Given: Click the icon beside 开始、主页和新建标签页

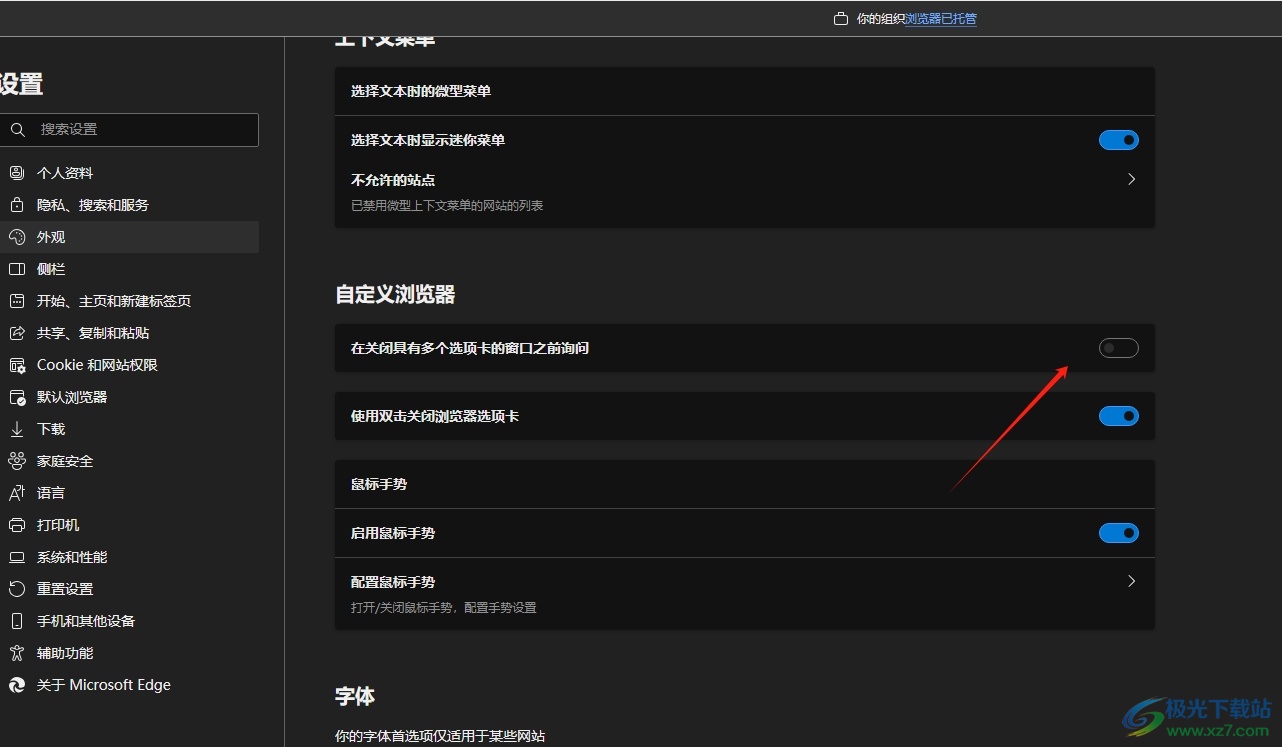Looking at the screenshot, I should pyautogui.click(x=17, y=301).
